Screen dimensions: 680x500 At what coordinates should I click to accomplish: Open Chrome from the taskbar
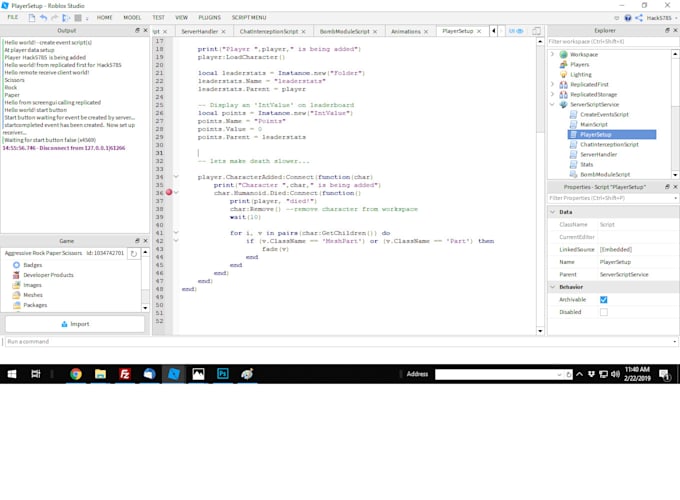[76, 374]
